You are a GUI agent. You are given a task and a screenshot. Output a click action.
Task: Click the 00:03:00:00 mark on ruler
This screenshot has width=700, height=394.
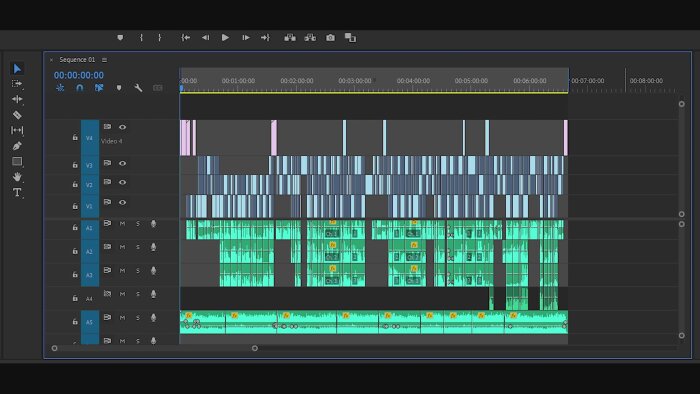pyautogui.click(x=355, y=81)
